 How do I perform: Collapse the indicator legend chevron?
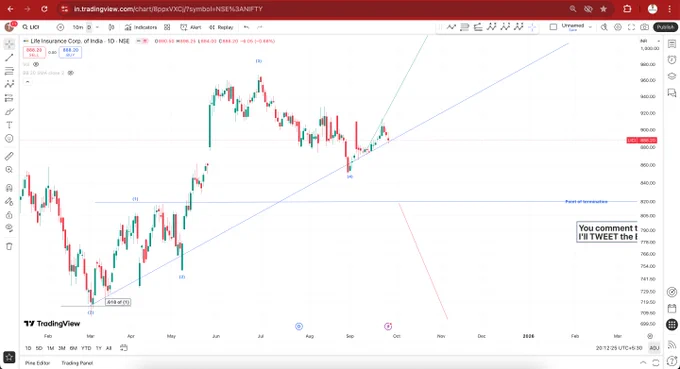point(27,82)
